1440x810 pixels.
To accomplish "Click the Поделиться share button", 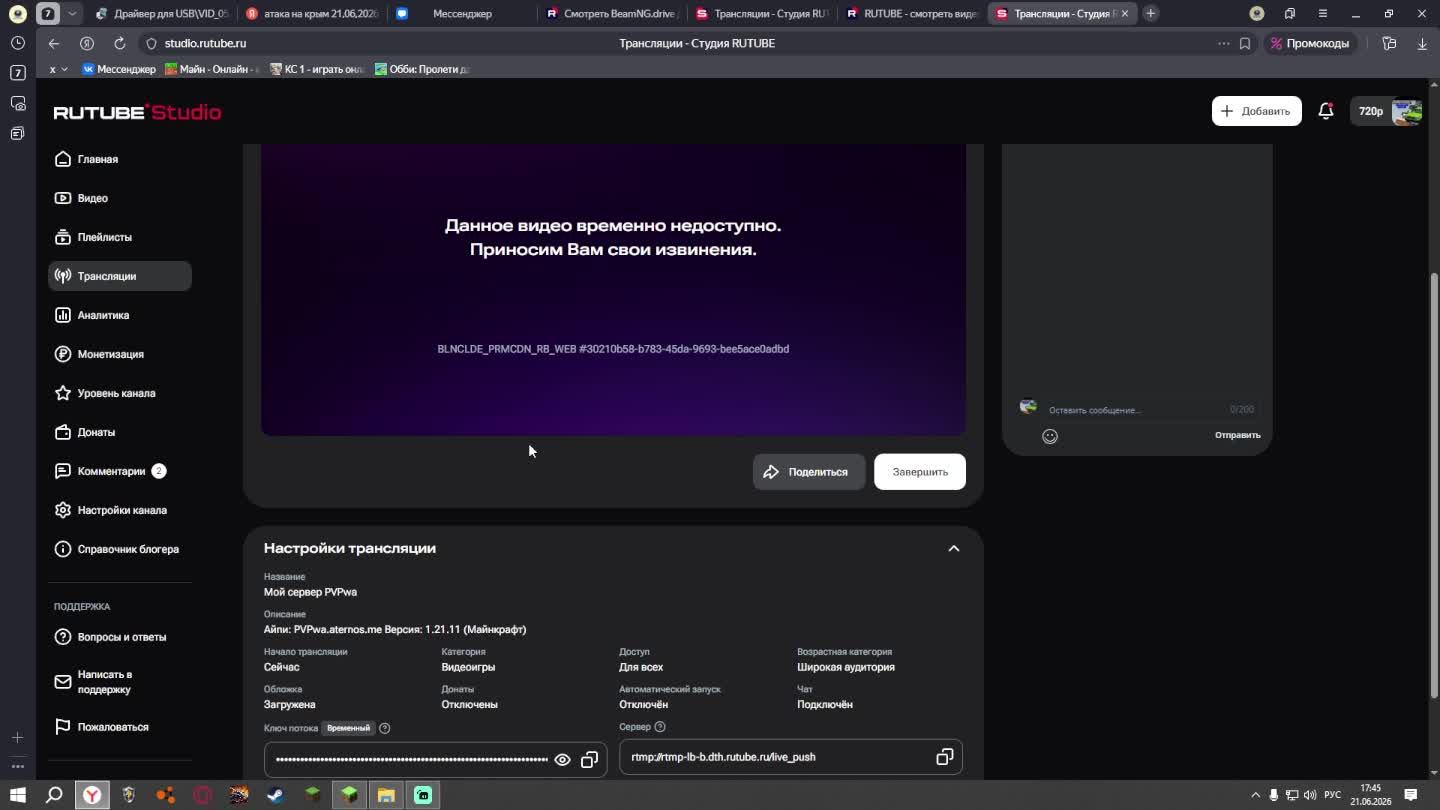I will (808, 472).
